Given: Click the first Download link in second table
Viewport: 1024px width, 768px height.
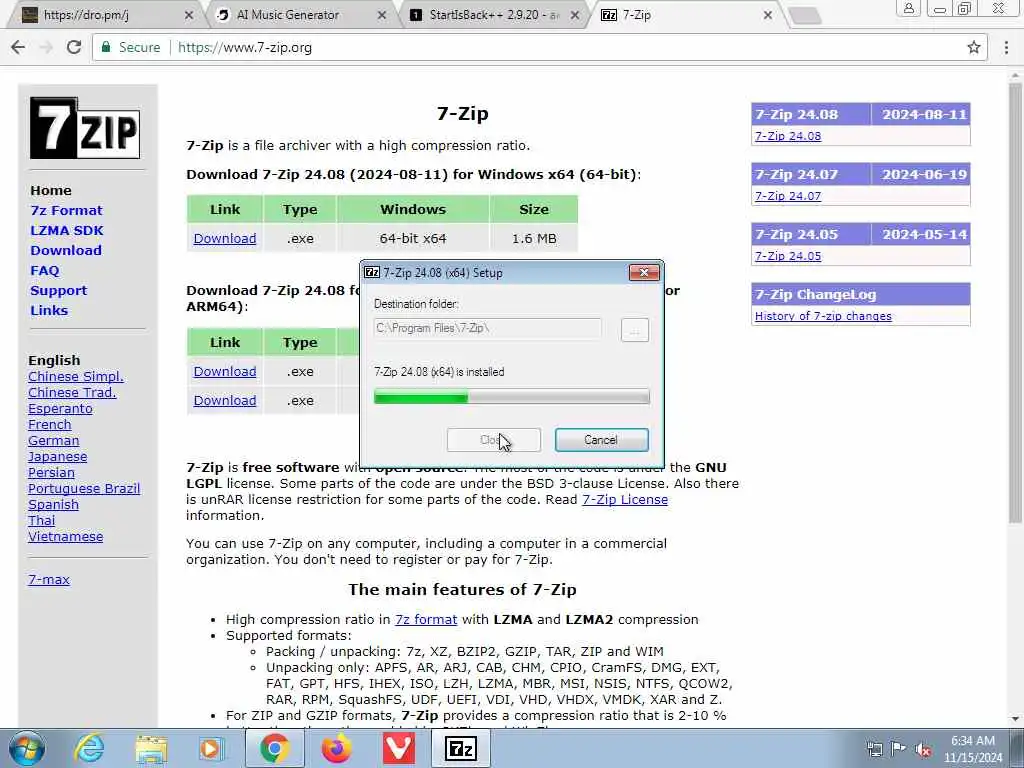Looking at the screenshot, I should tap(225, 371).
